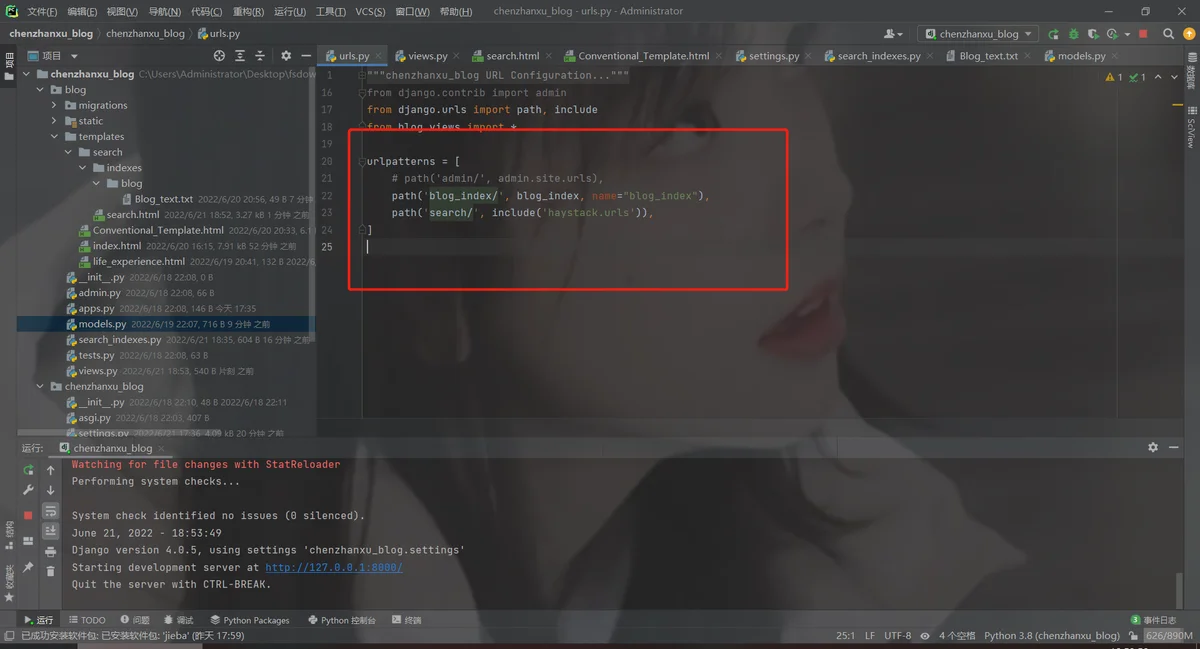The image size is (1200, 649).
Task: Click the profiler run icon in toolbar
Action: [1112, 34]
